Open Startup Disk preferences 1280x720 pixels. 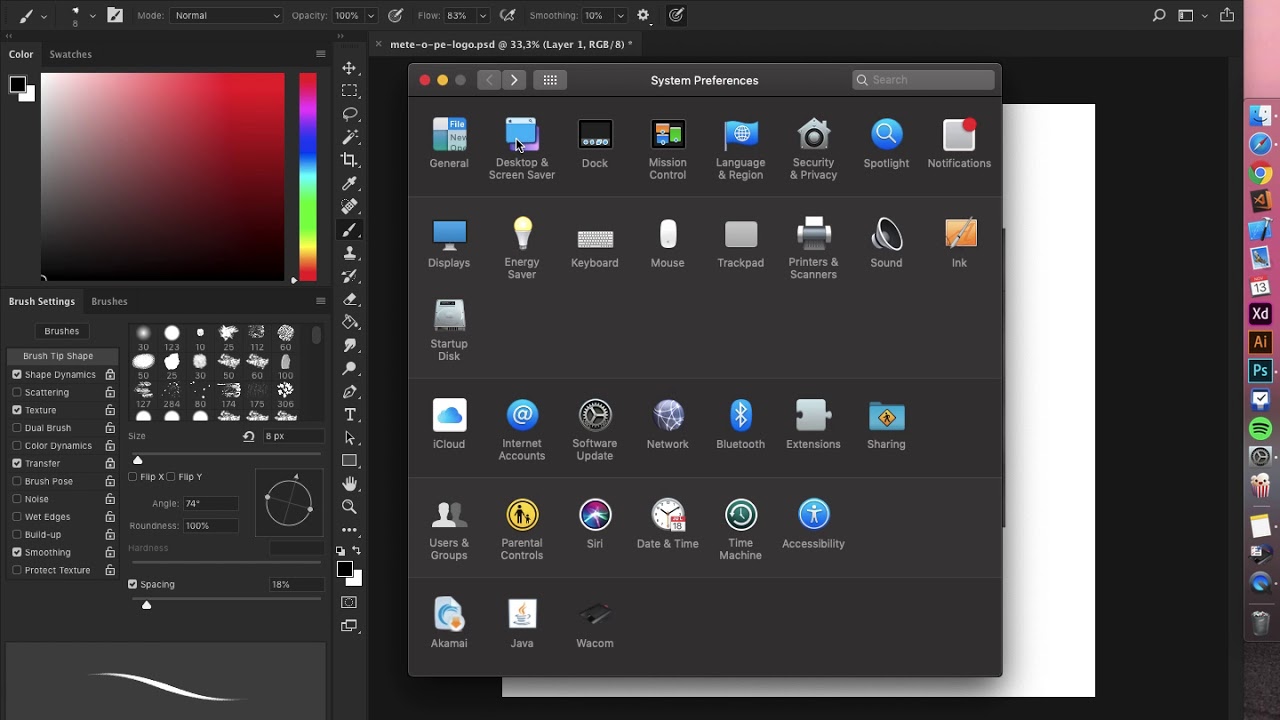point(449,329)
